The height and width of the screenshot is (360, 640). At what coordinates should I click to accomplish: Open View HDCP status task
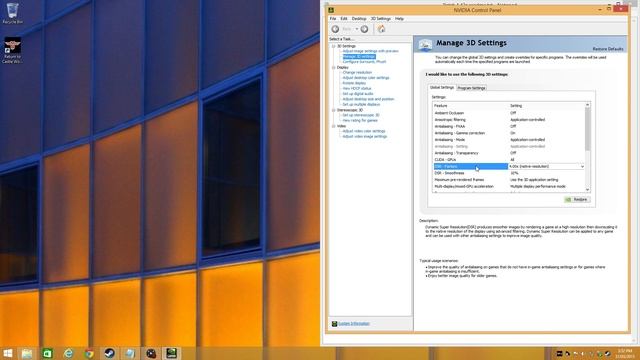(x=357, y=88)
